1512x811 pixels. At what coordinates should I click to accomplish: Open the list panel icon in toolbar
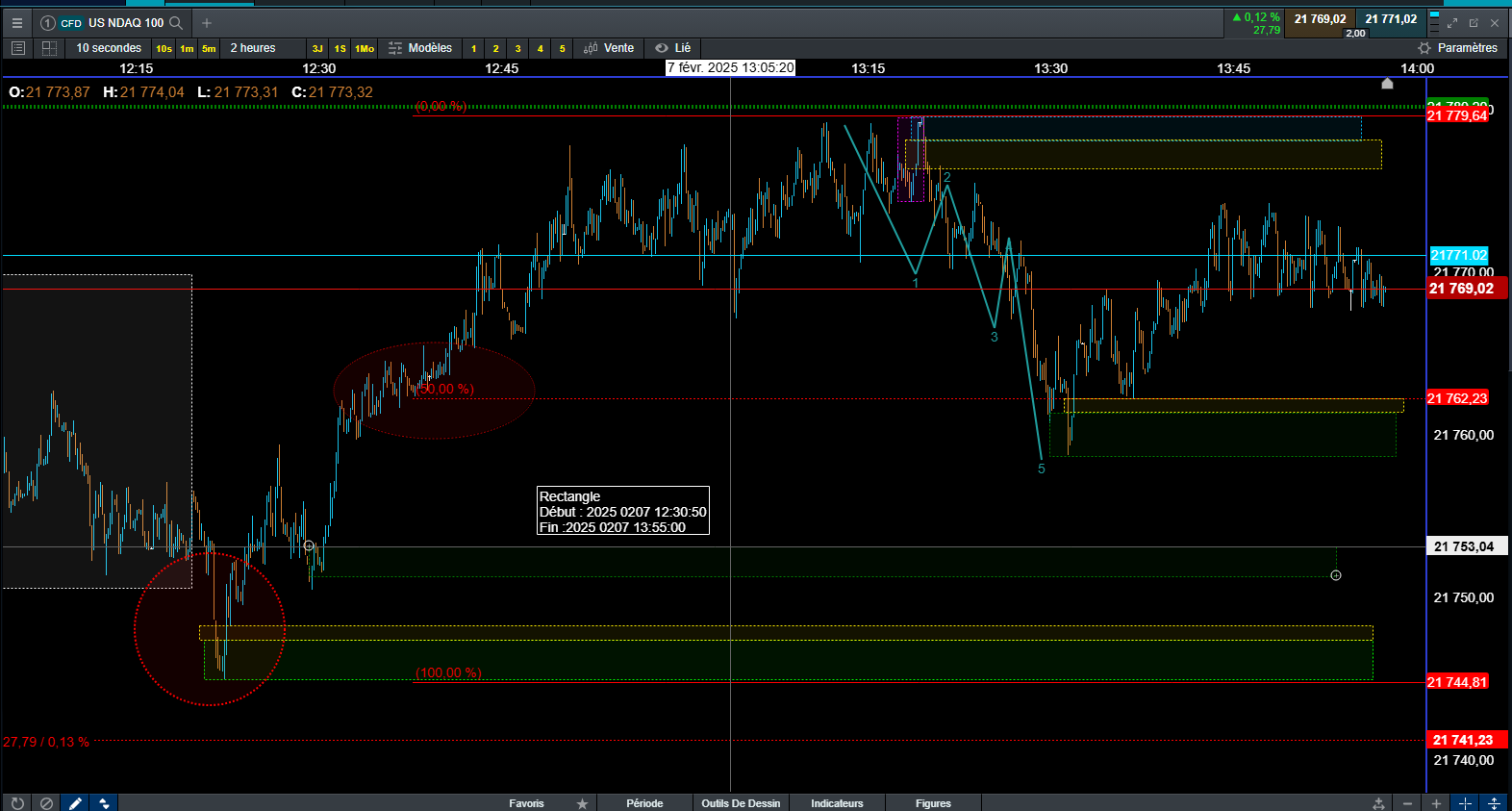[17, 48]
